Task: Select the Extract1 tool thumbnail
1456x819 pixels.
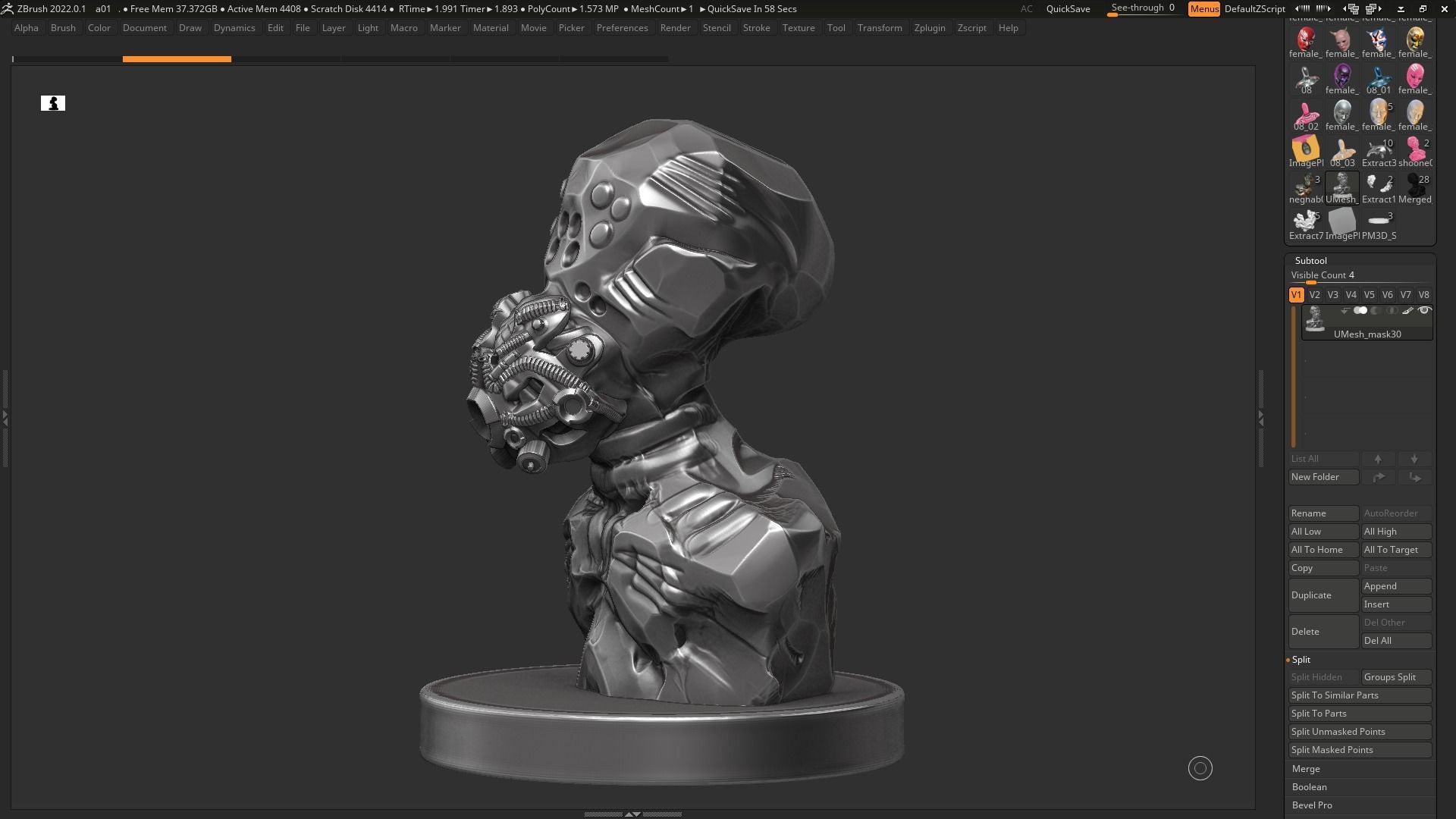Action: [1378, 187]
